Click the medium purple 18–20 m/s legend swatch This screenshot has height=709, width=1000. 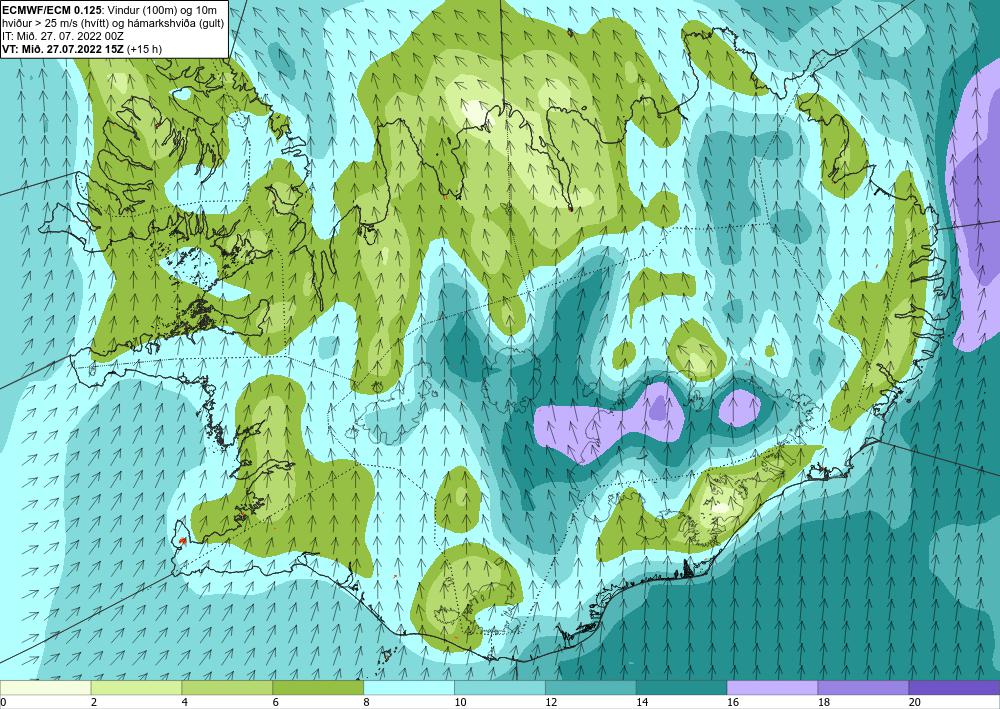(x=863, y=687)
